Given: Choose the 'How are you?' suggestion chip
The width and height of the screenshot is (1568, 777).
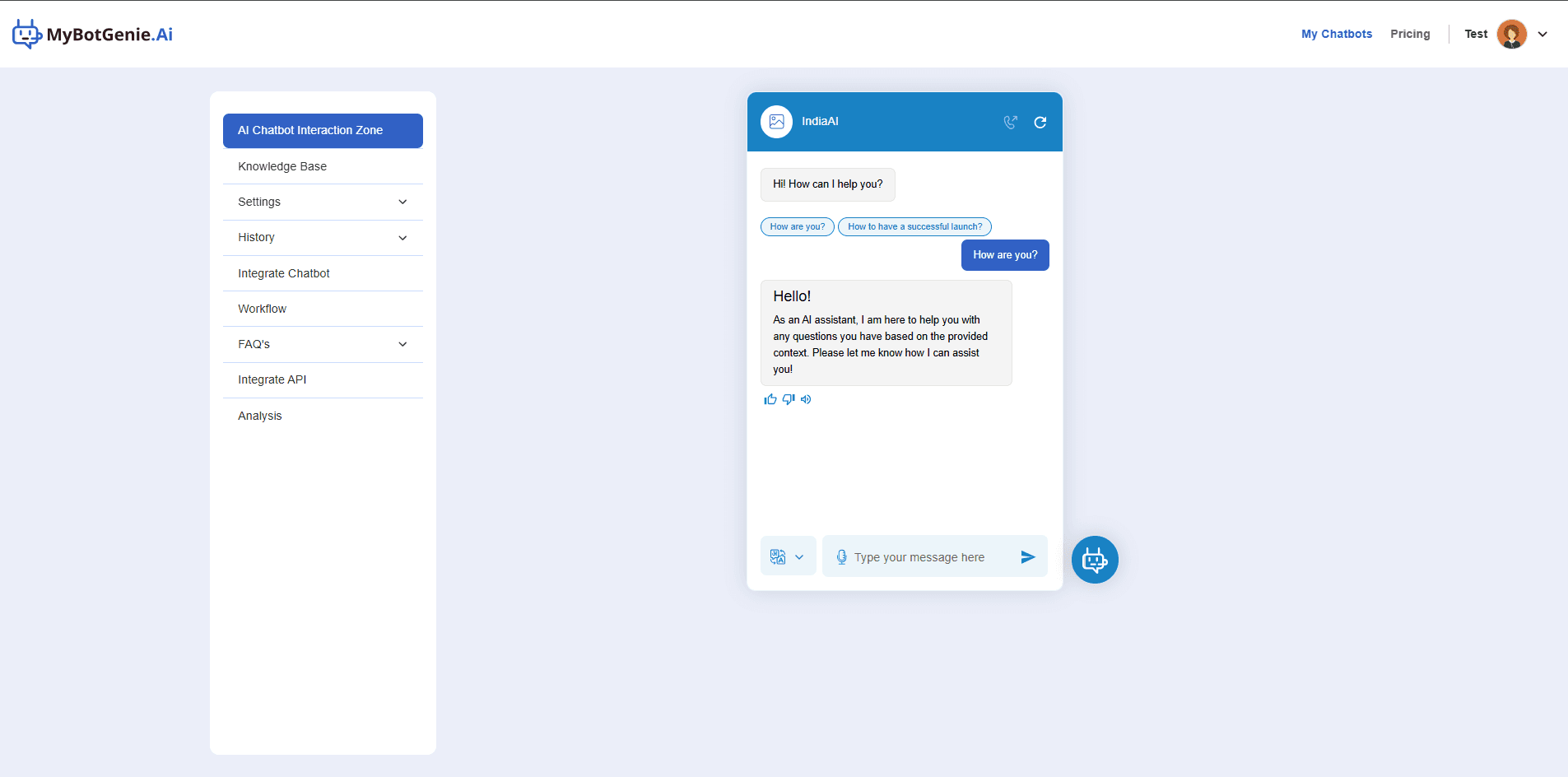Looking at the screenshot, I should pyautogui.click(x=798, y=226).
